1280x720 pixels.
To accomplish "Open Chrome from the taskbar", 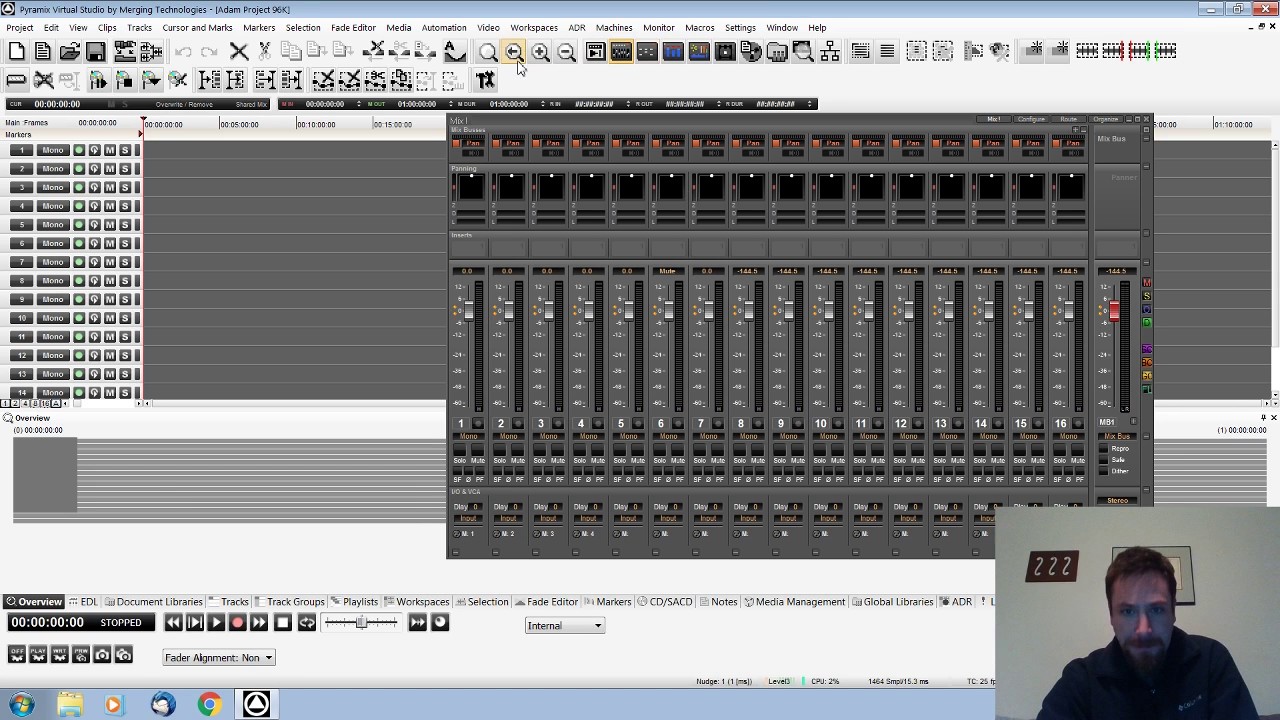I will coord(209,705).
